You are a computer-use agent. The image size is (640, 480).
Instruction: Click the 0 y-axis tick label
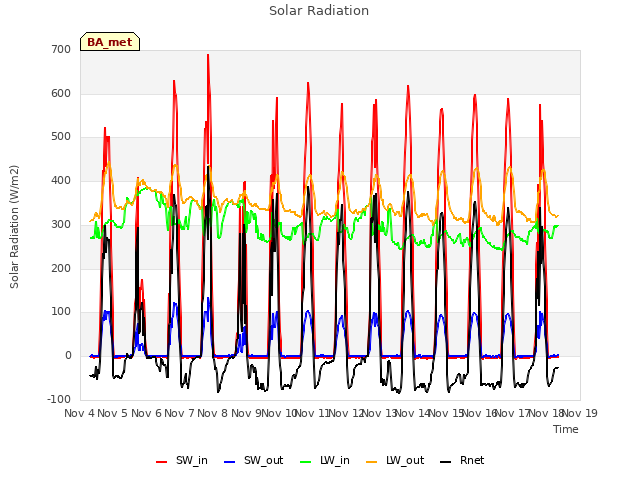click(68, 356)
